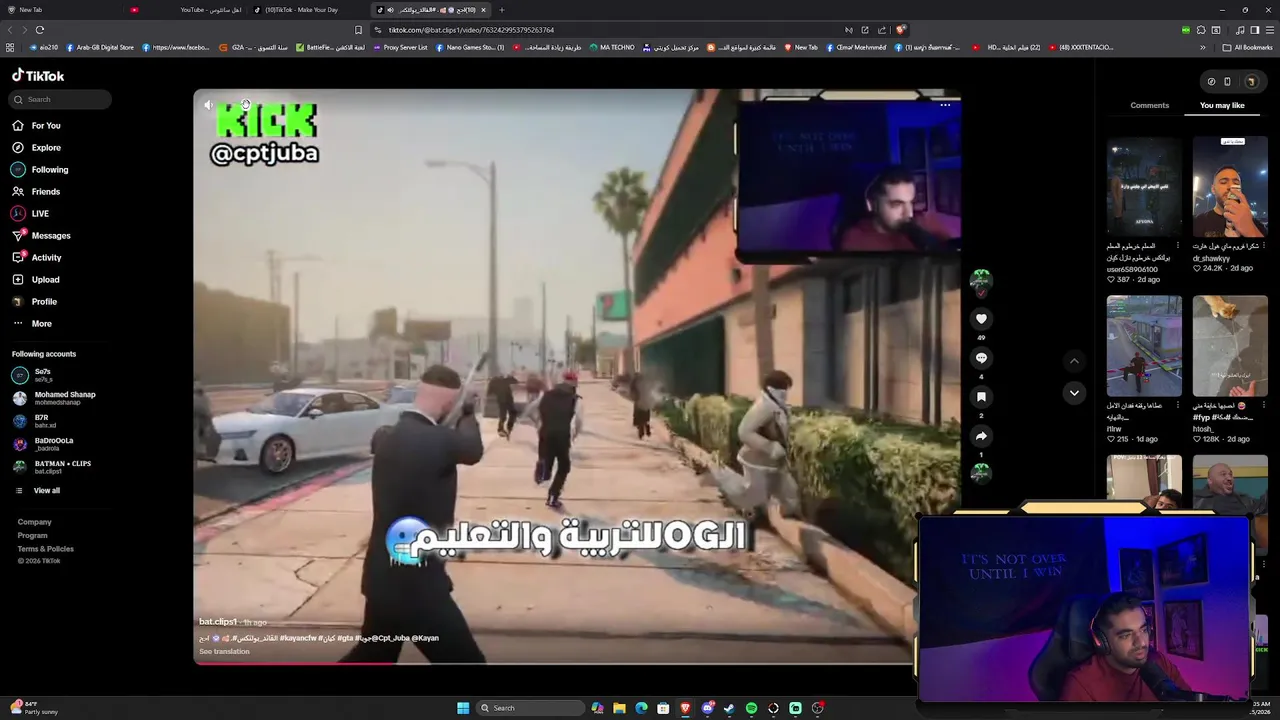Screen dimensions: 1280x720
Task: Open the Messages inbox
Action: (x=41, y=236)
